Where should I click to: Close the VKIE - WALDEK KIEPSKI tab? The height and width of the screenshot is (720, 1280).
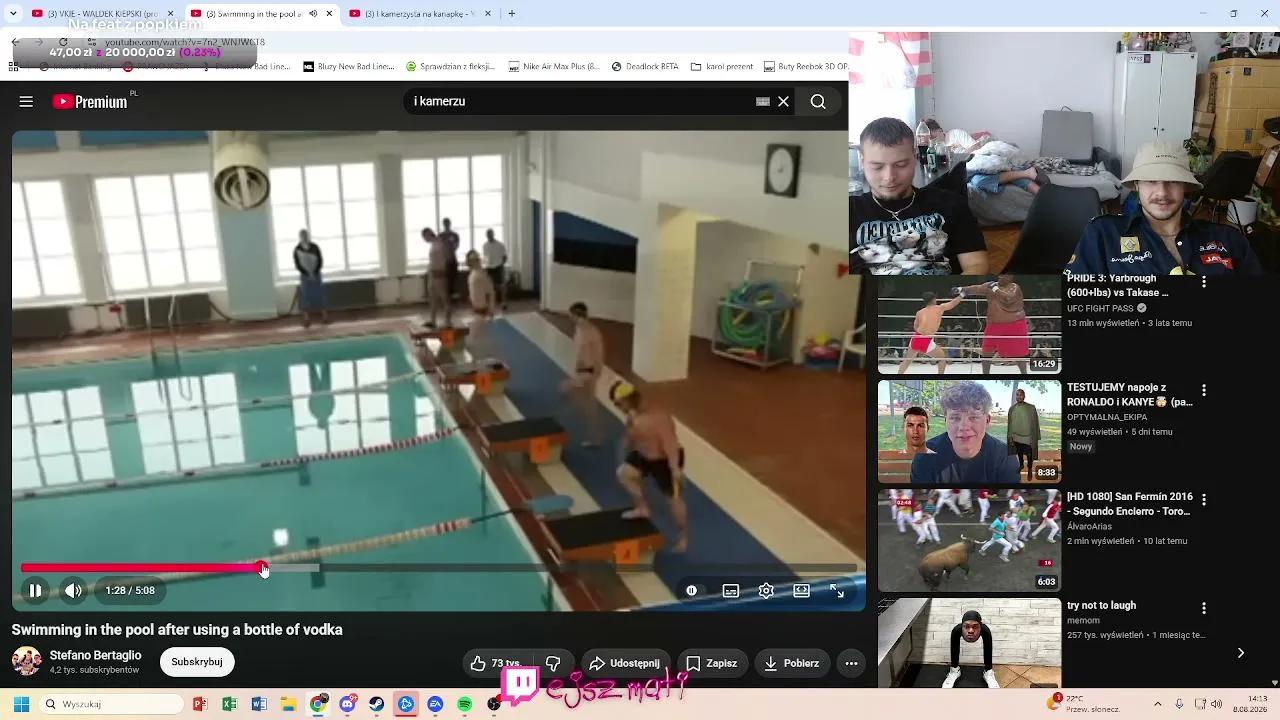[170, 14]
